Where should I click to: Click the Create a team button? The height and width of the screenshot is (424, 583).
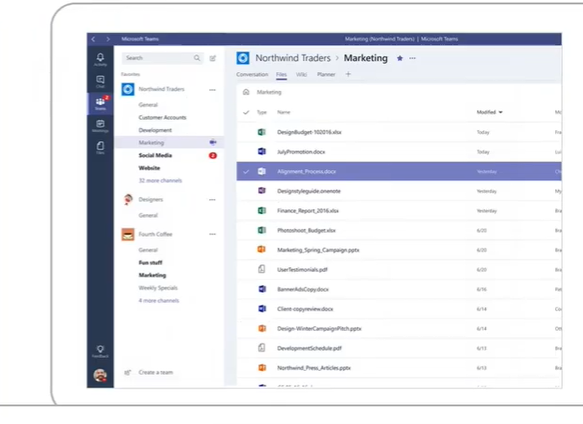point(150,372)
